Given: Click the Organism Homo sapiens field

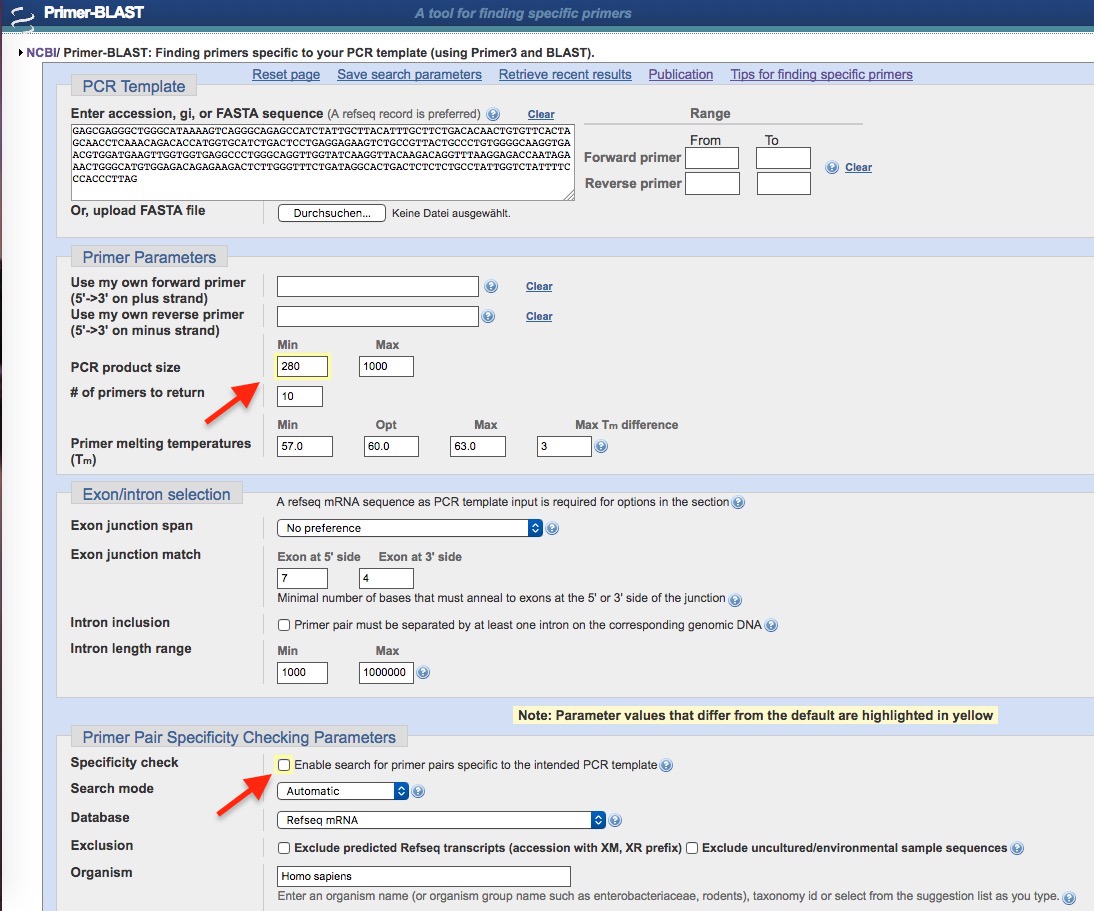Looking at the screenshot, I should [424, 876].
